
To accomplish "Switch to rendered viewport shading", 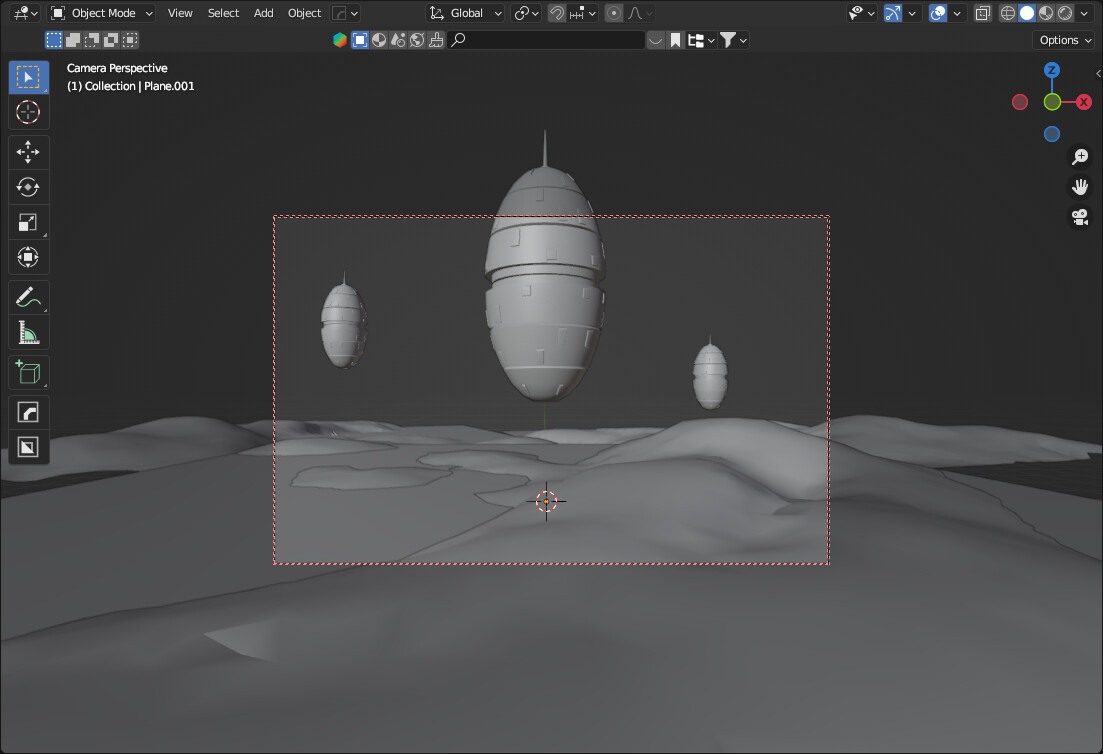I will 1065,13.
